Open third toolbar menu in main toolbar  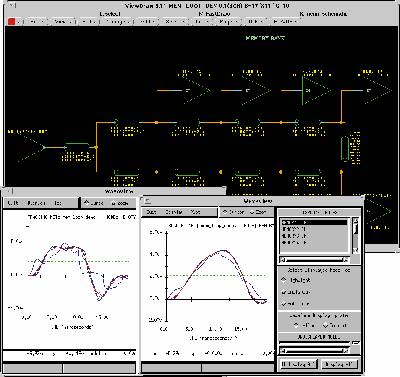point(89,21)
